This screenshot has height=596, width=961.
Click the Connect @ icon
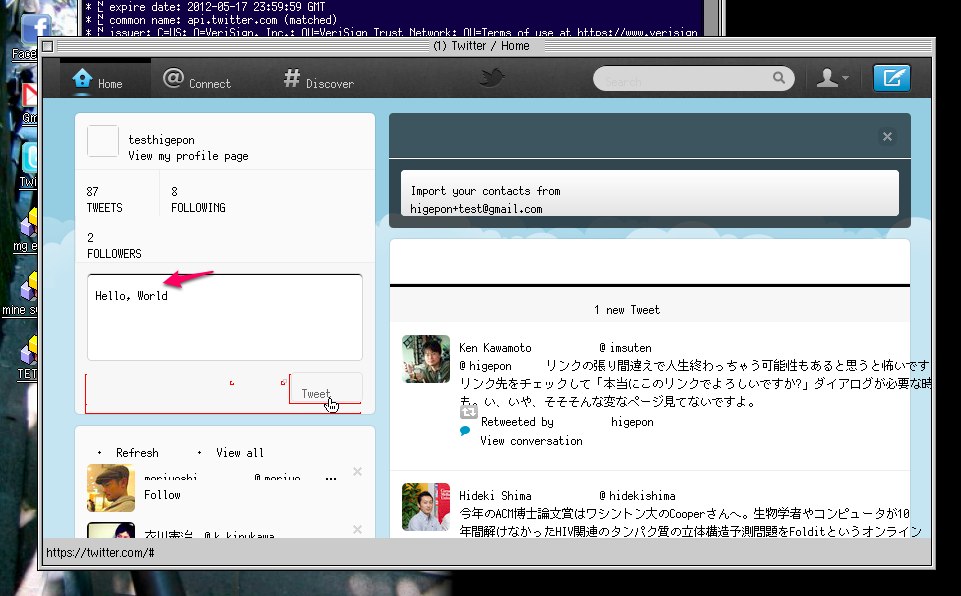[173, 78]
